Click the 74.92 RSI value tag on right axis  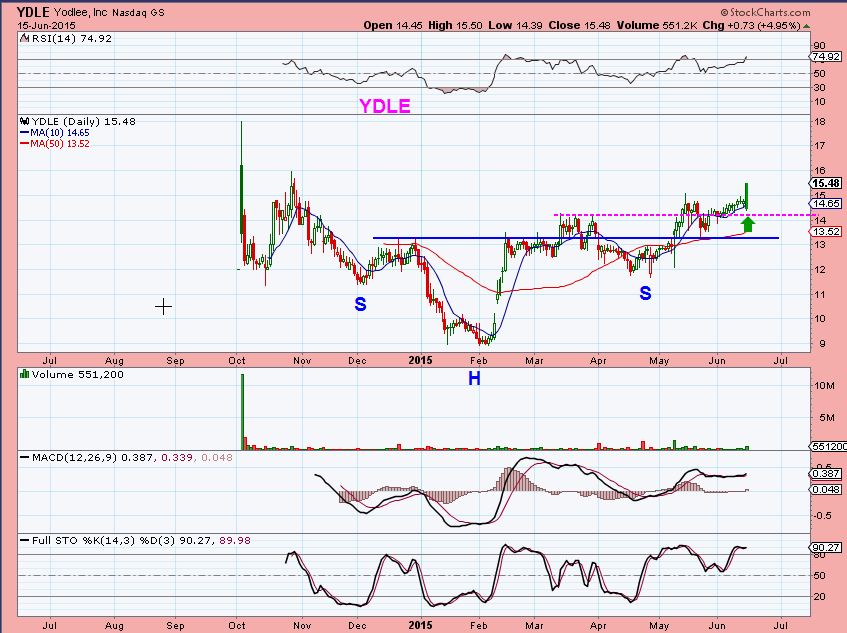pyautogui.click(x=826, y=57)
